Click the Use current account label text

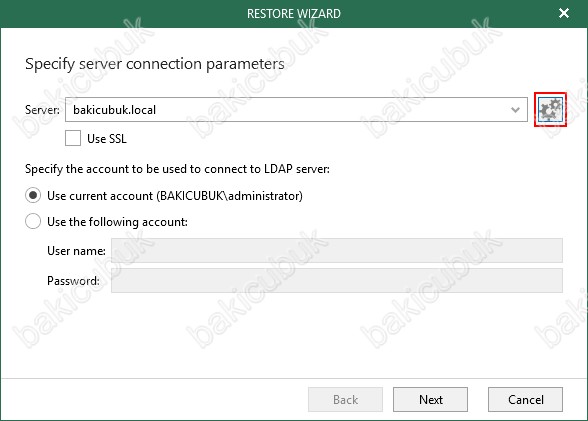tap(175, 196)
